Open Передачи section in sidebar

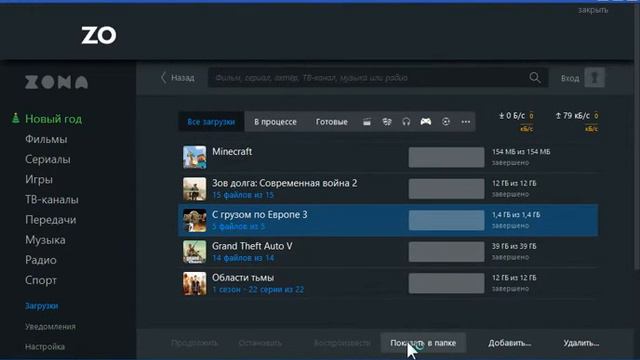[x=51, y=220]
